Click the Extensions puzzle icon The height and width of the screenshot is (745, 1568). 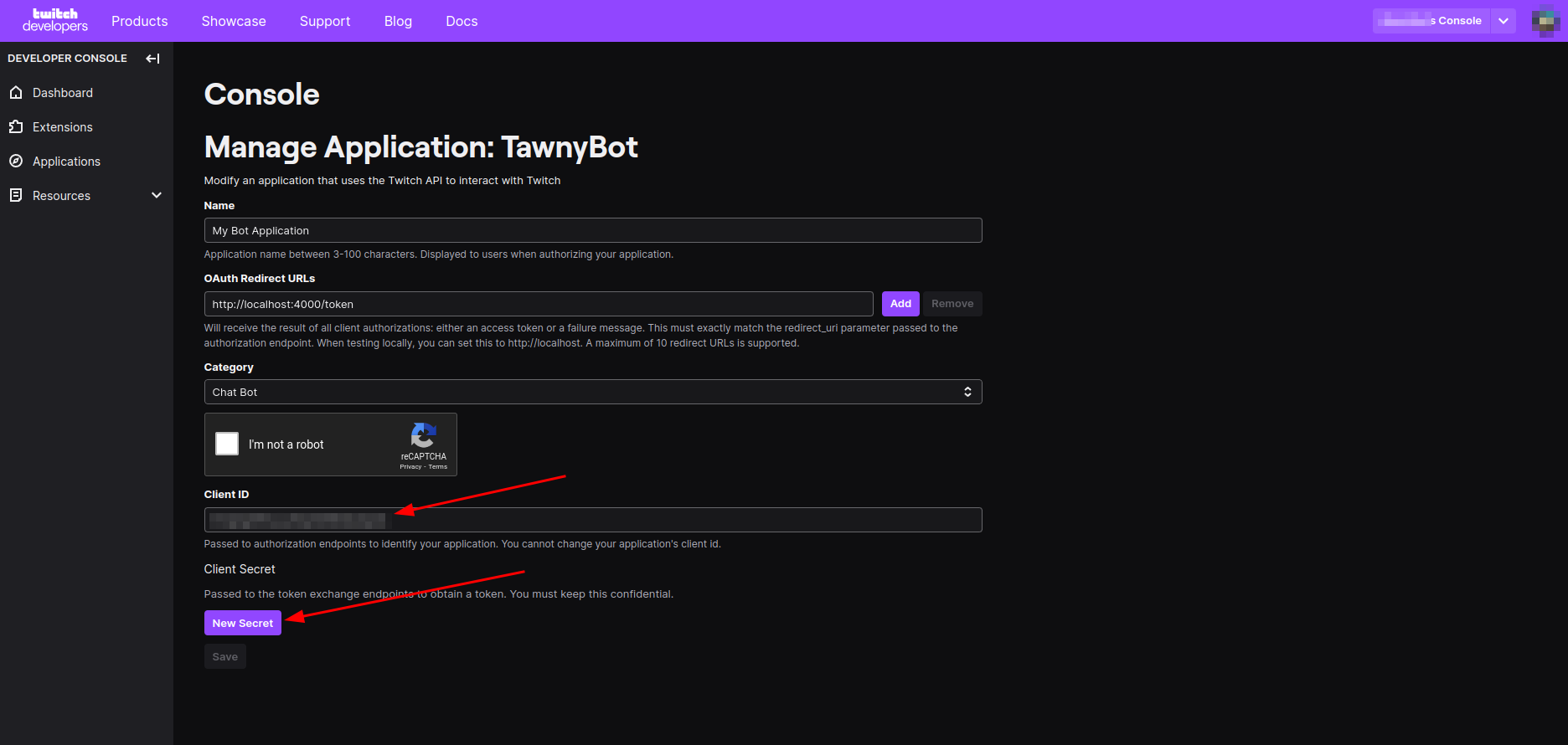(16, 127)
